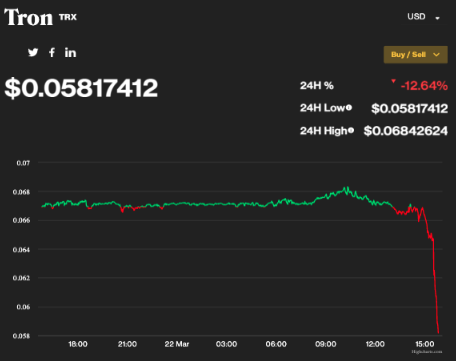The height and width of the screenshot is (361, 456).
Task: Click the 0.07 price axis label
Action: coord(23,163)
